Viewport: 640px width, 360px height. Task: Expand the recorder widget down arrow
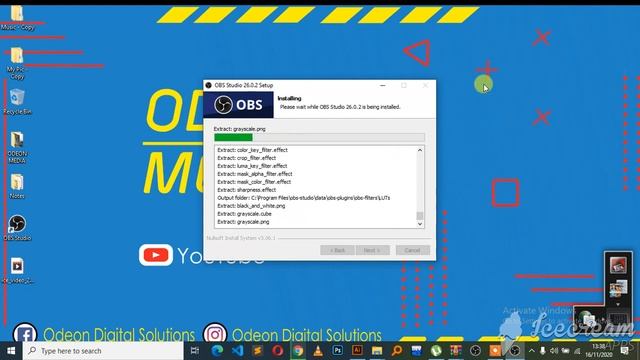click(618, 304)
